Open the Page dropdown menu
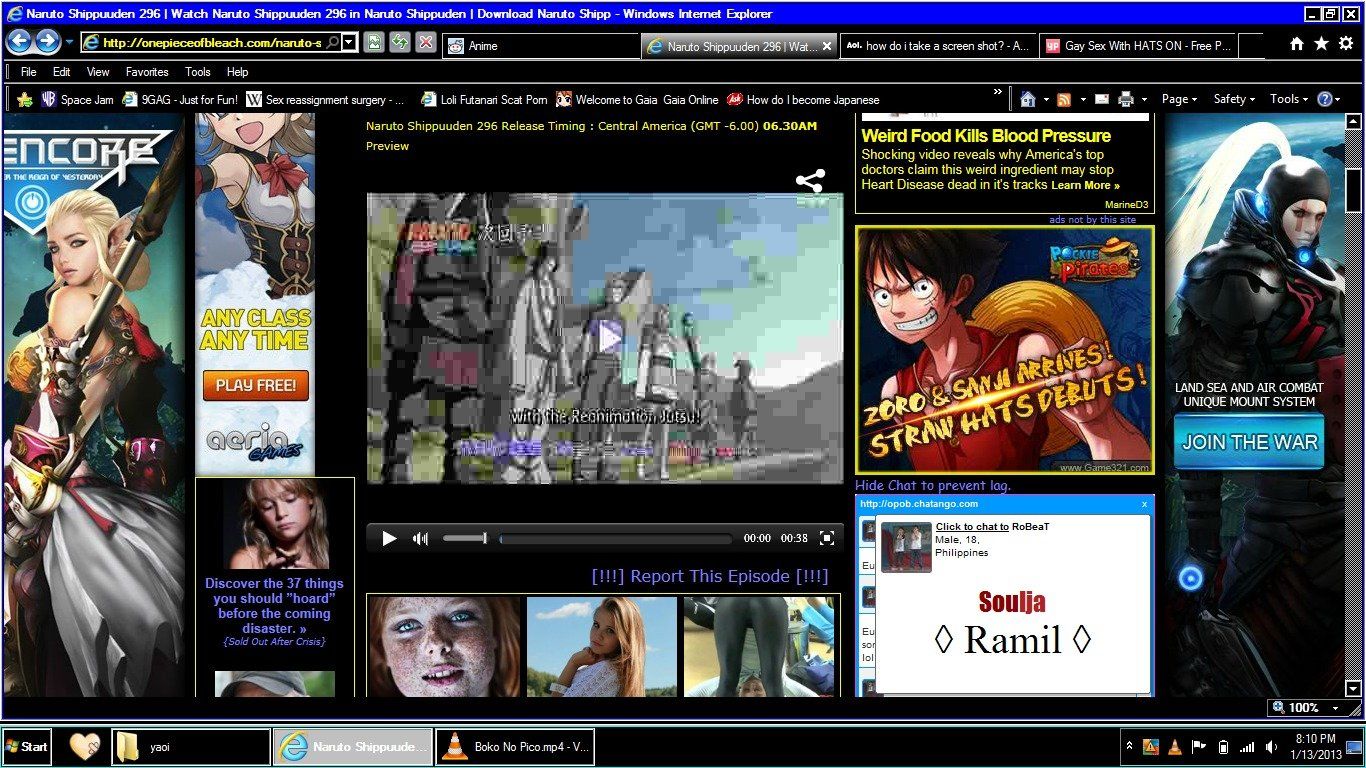This screenshot has height=768, width=1366. point(1180,99)
